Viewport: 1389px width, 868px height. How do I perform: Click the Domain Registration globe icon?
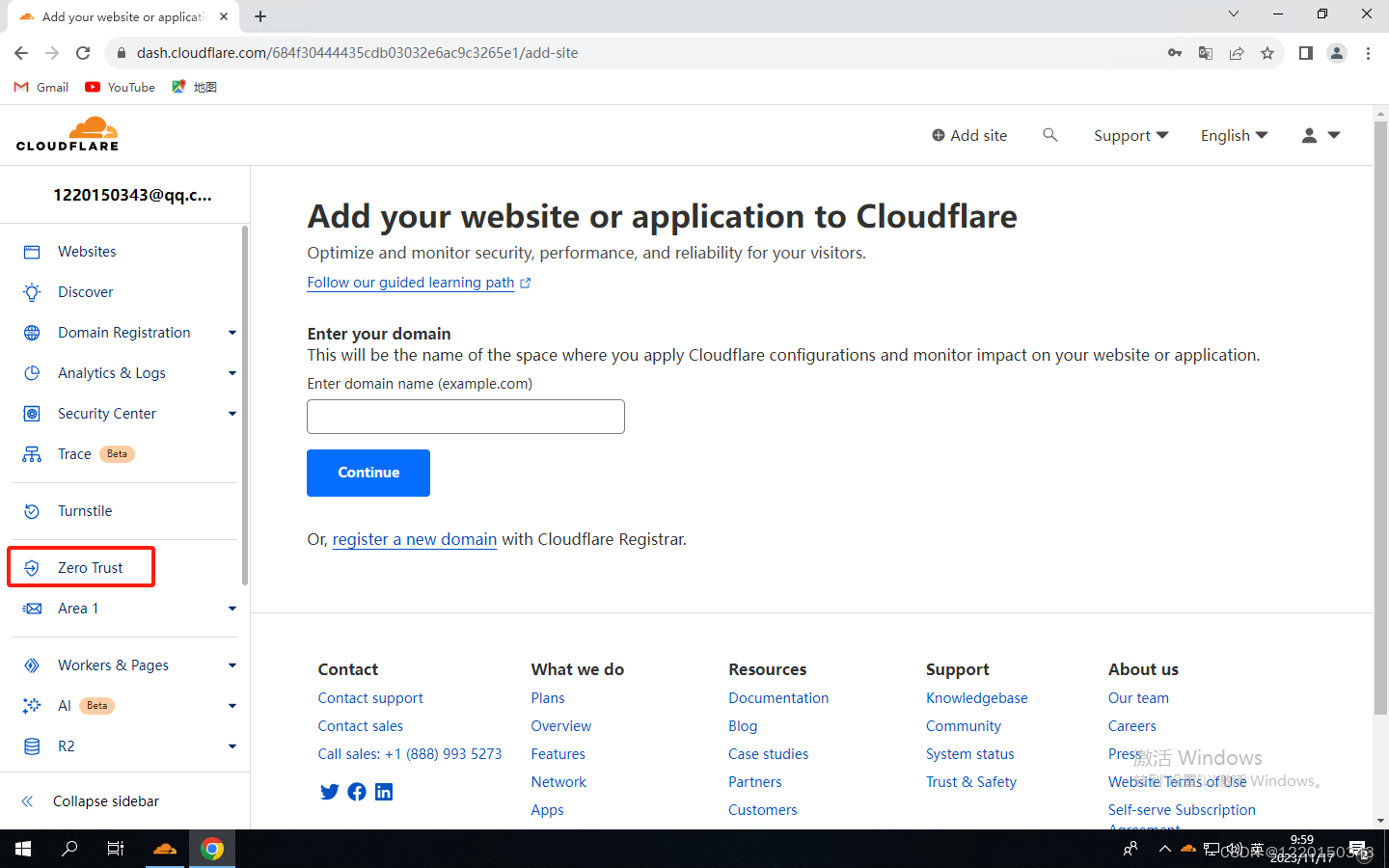coord(32,333)
